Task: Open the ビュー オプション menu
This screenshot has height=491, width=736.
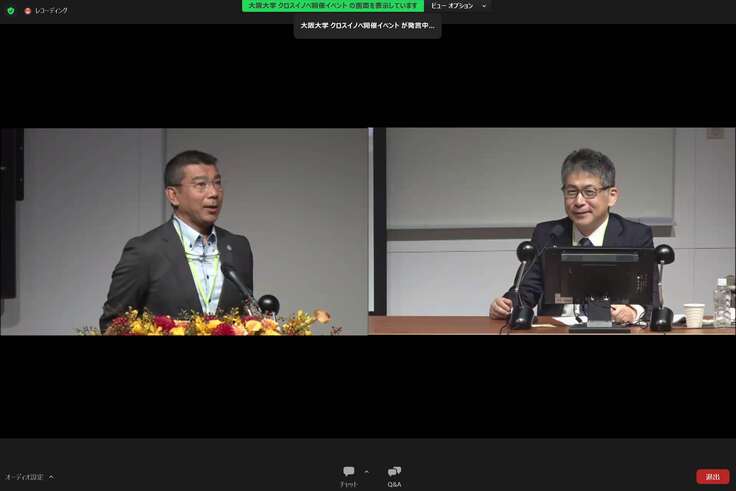Action: pyautogui.click(x=452, y=6)
